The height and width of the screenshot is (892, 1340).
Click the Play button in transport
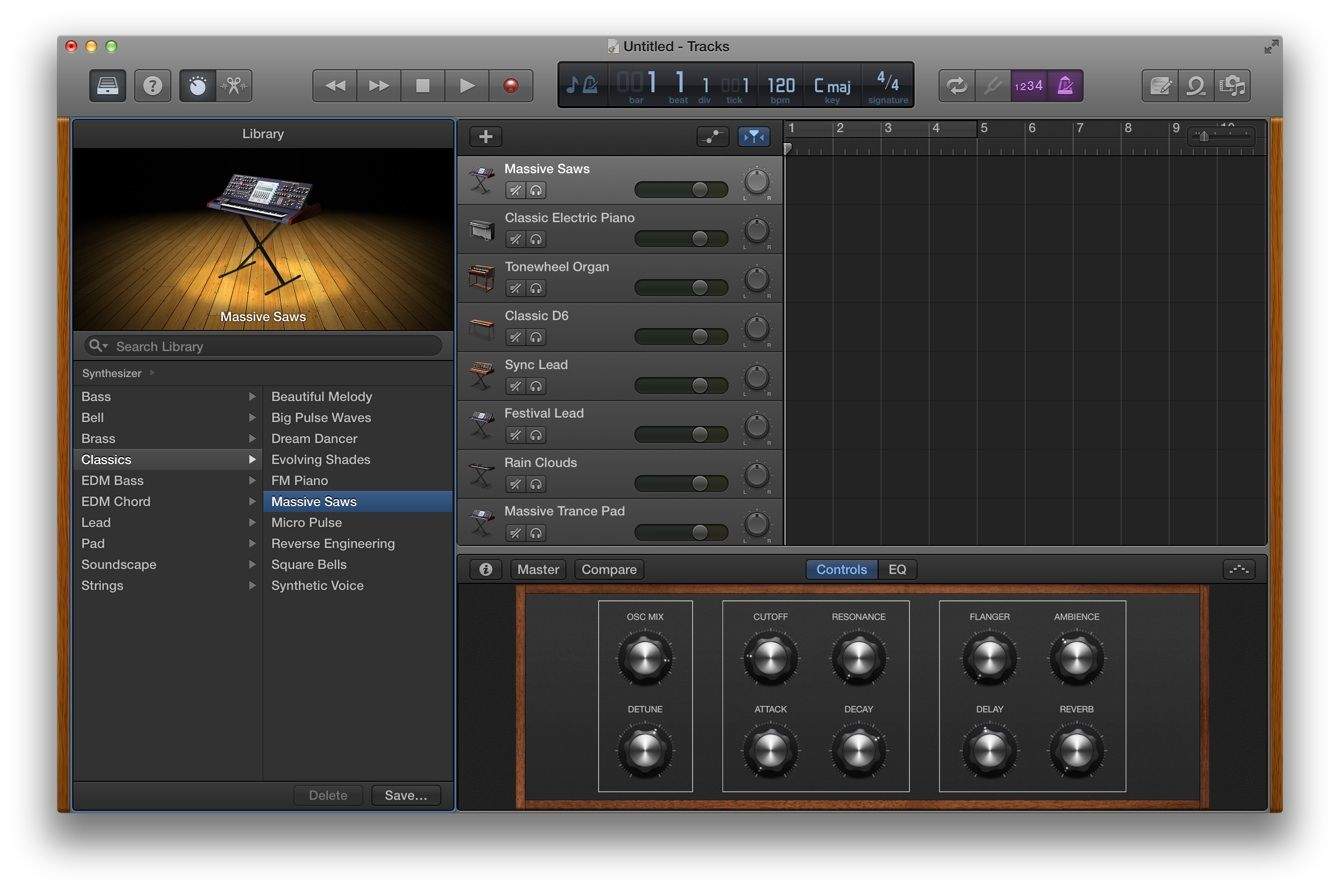(467, 86)
